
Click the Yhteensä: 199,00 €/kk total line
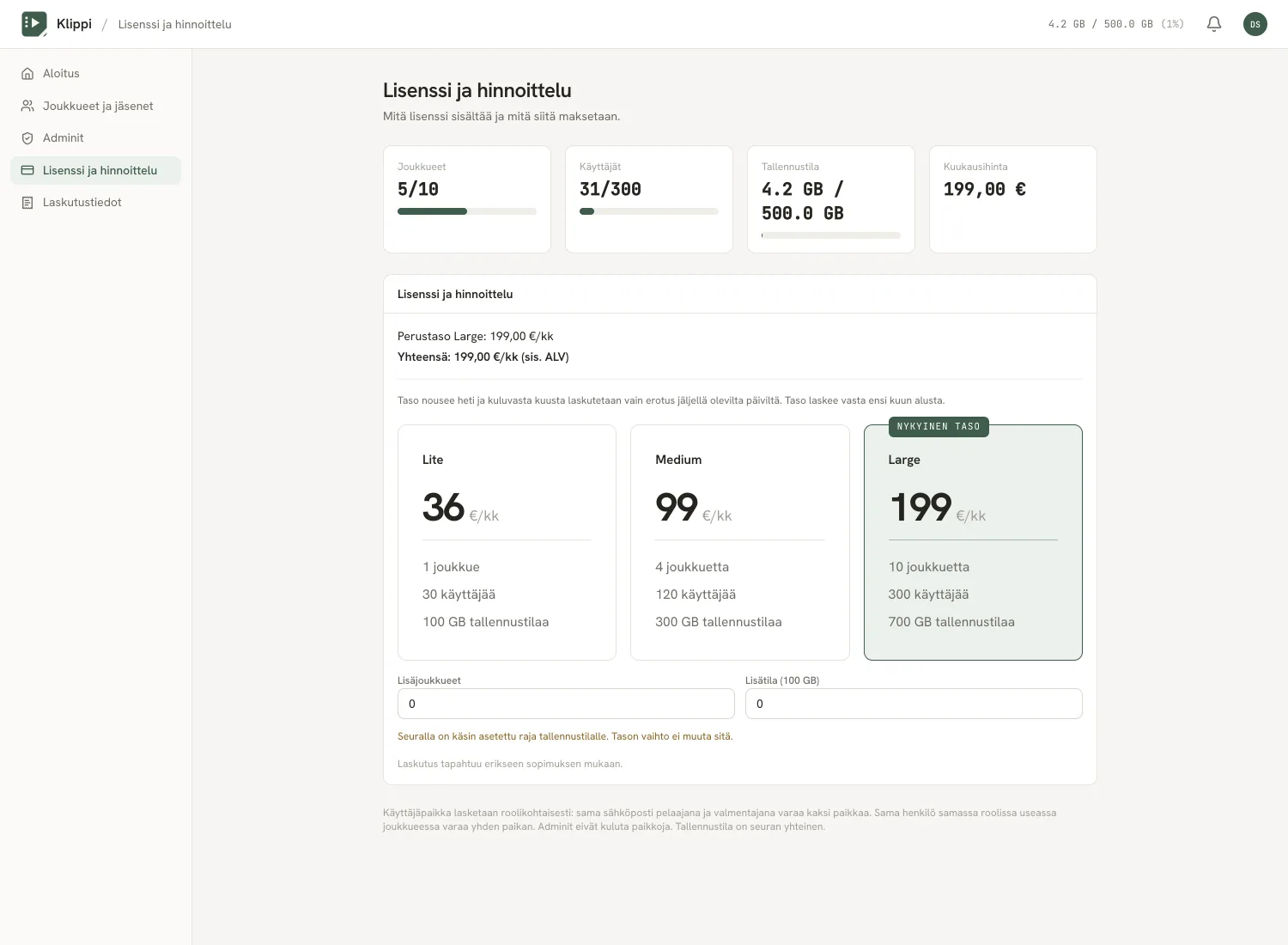click(483, 357)
